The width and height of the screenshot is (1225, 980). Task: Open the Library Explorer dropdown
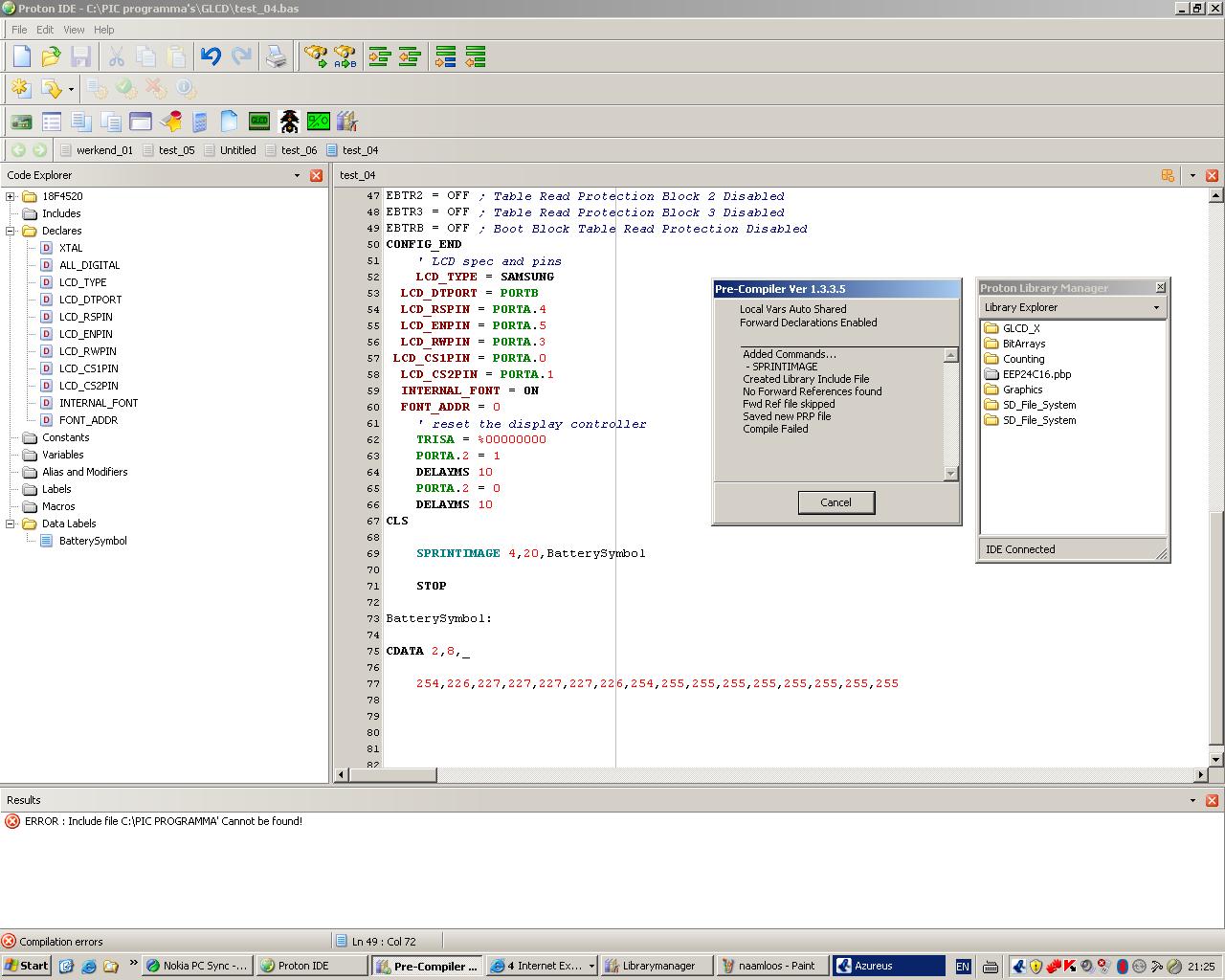pyautogui.click(x=1156, y=307)
